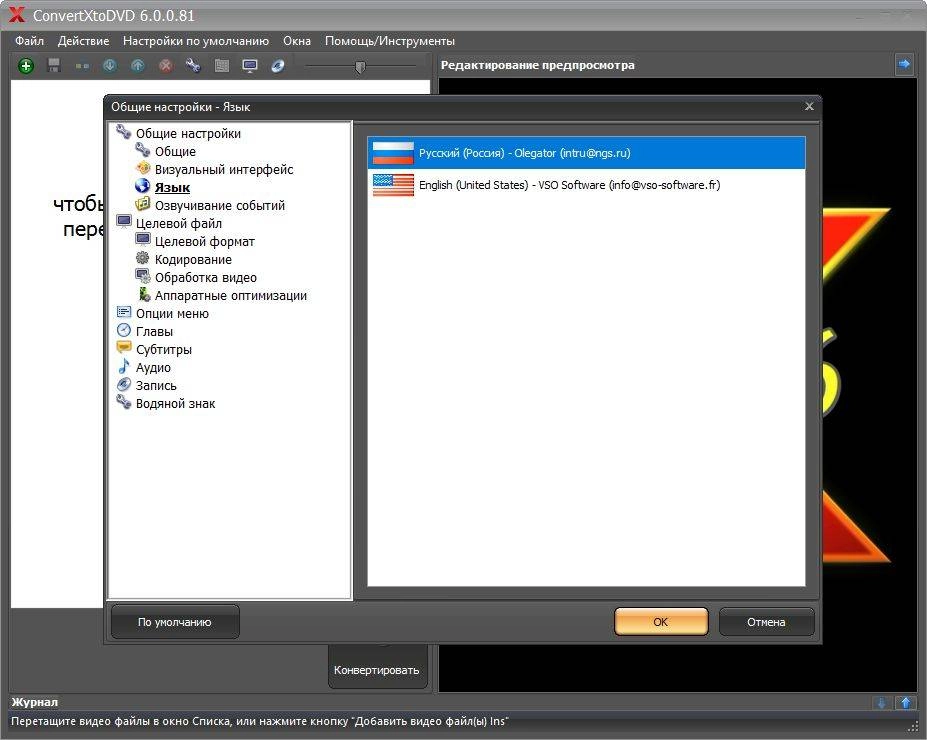Click the gear icon beside Кодирование
The image size is (927, 740).
(142, 258)
